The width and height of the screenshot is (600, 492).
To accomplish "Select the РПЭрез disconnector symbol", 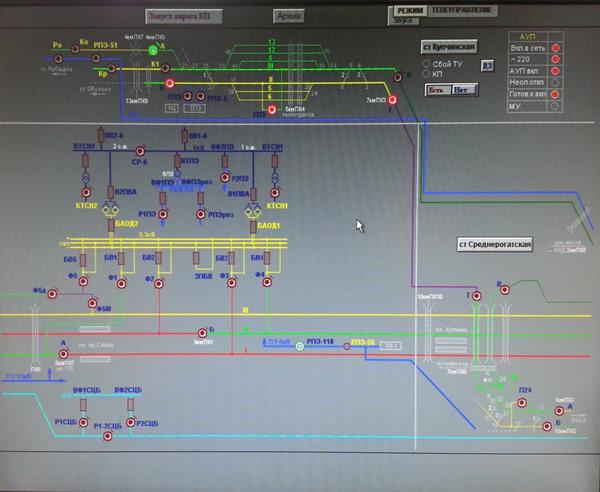I will [201, 214].
